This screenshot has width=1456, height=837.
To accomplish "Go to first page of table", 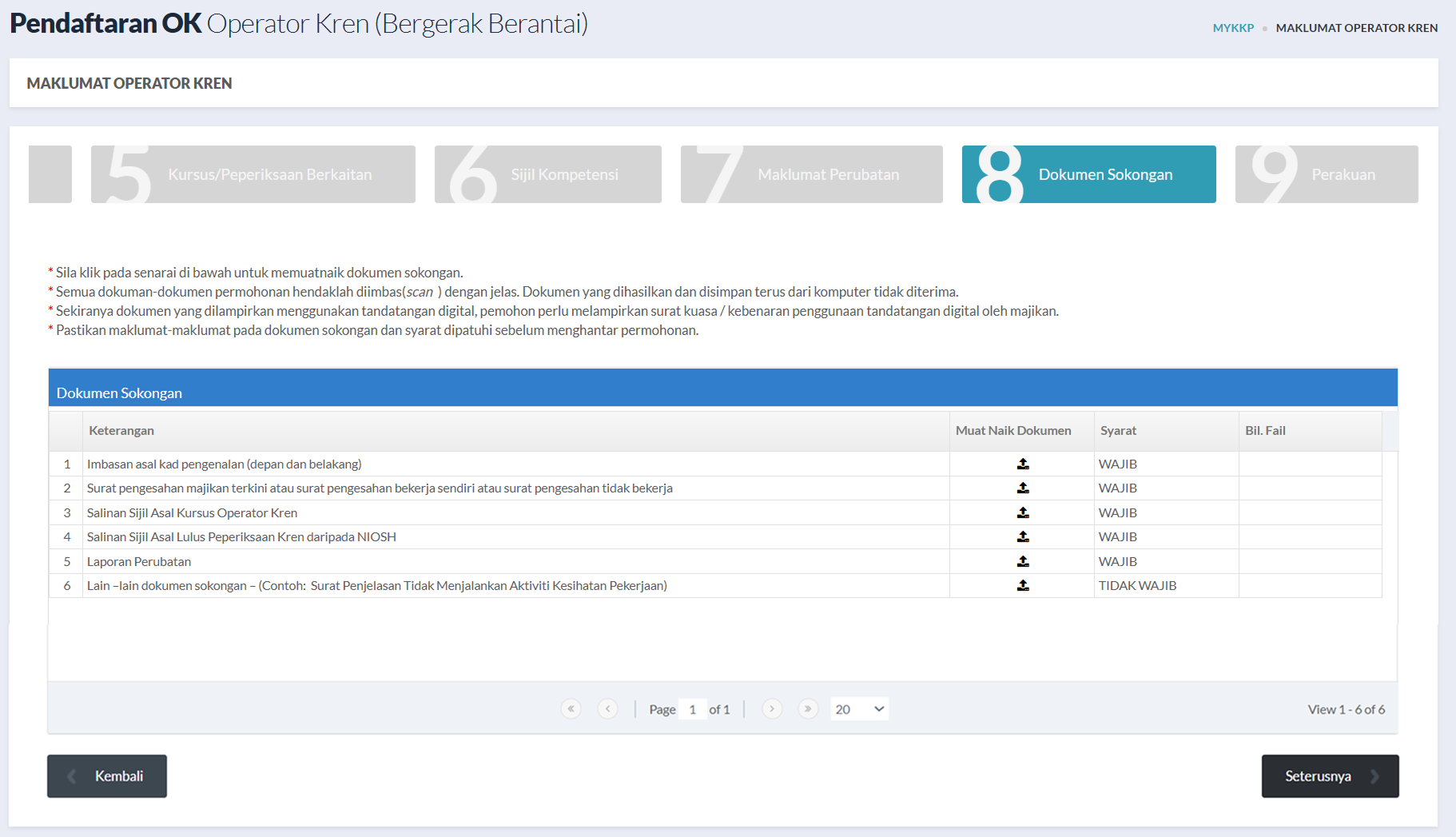I will click(571, 709).
